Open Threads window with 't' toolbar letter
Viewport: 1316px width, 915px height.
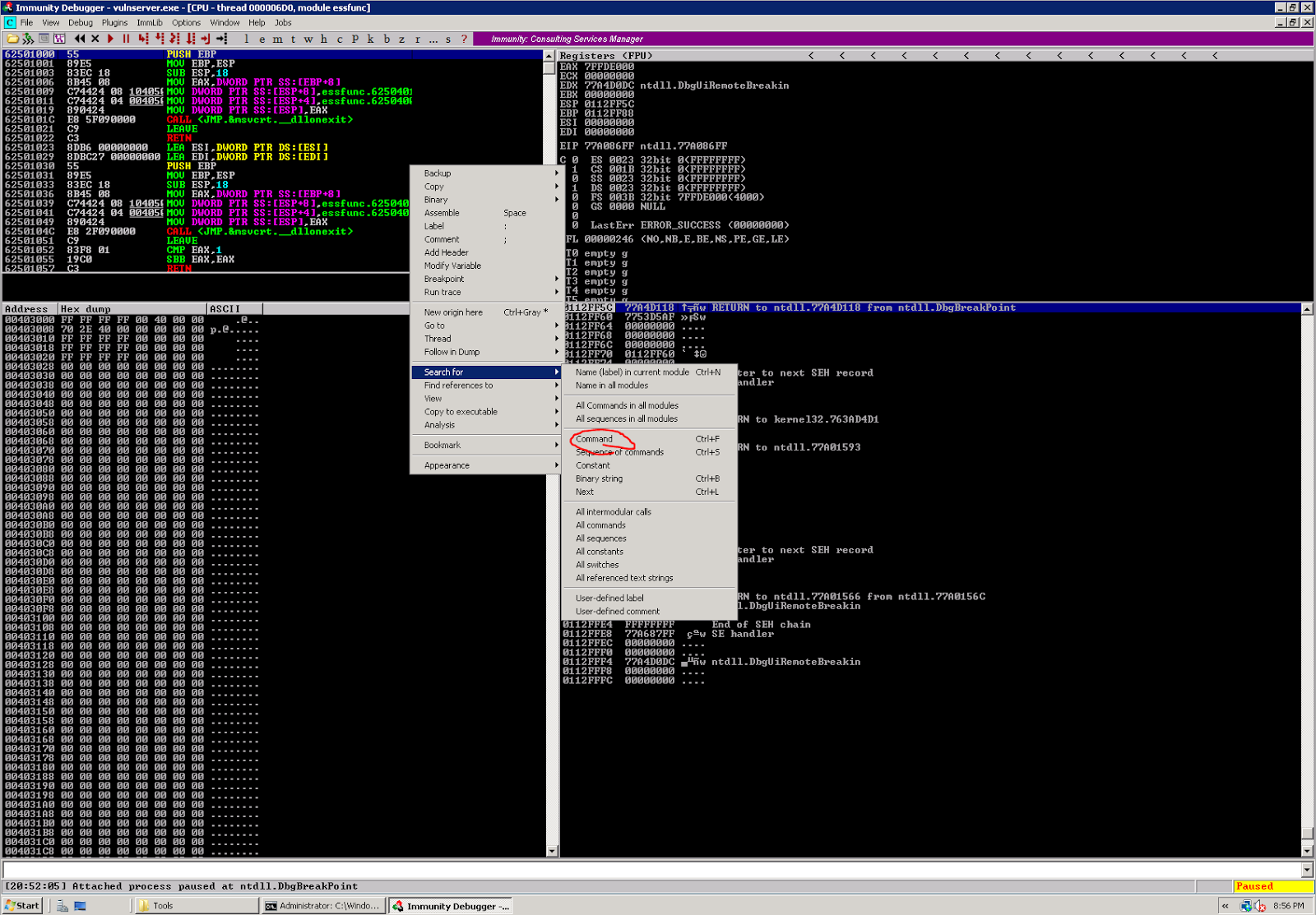coord(293,39)
